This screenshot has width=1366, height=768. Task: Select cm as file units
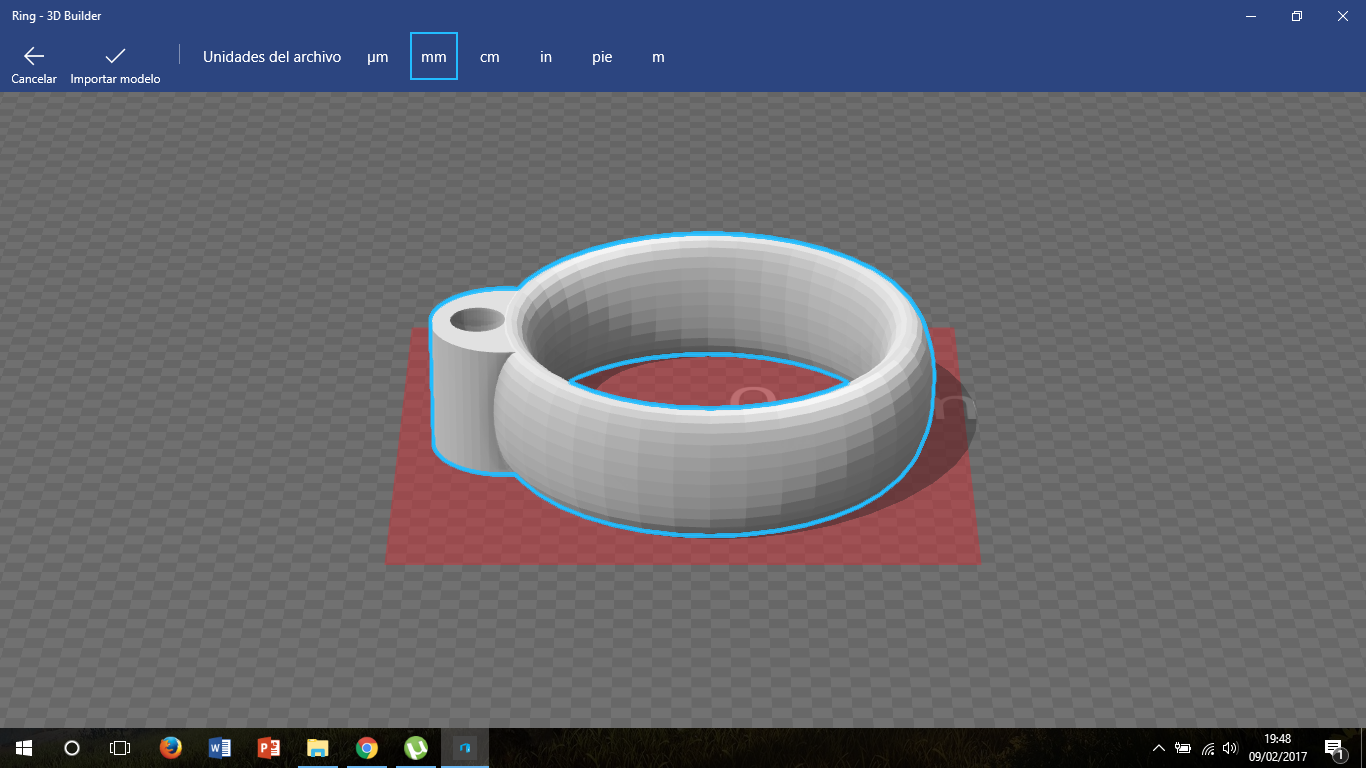(490, 57)
